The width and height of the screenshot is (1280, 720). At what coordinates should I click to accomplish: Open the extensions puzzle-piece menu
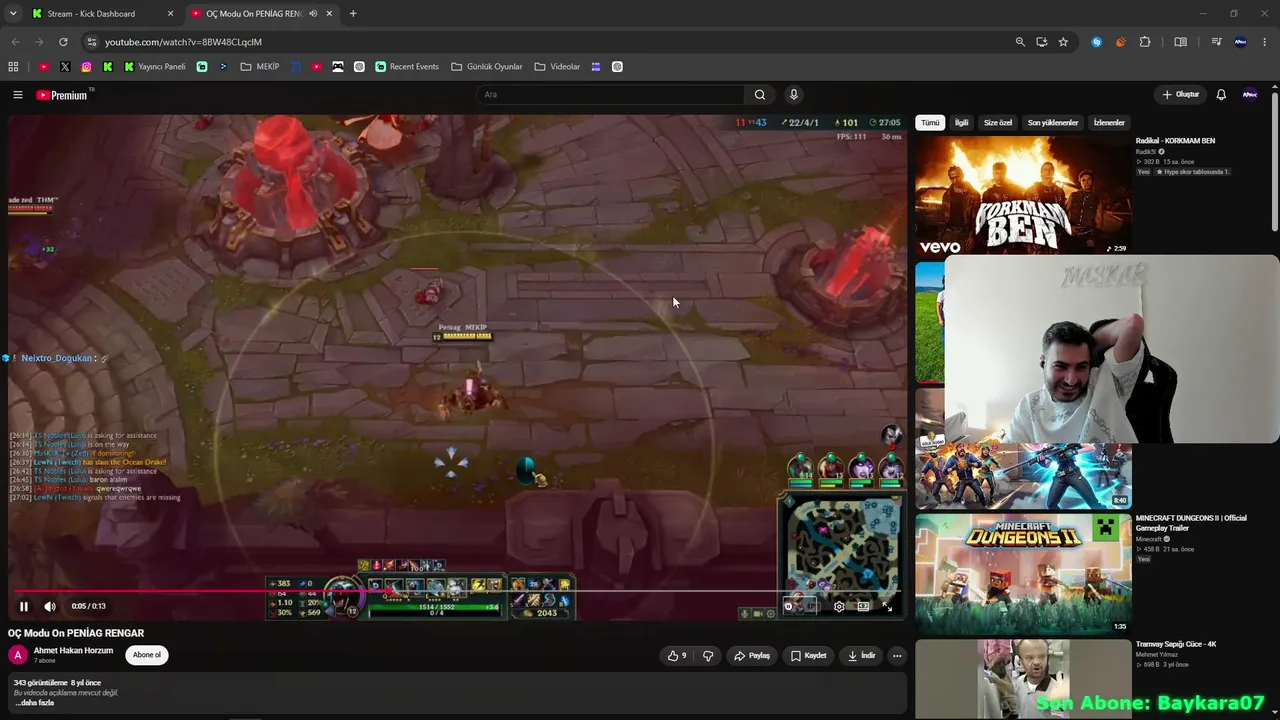tap(1145, 42)
